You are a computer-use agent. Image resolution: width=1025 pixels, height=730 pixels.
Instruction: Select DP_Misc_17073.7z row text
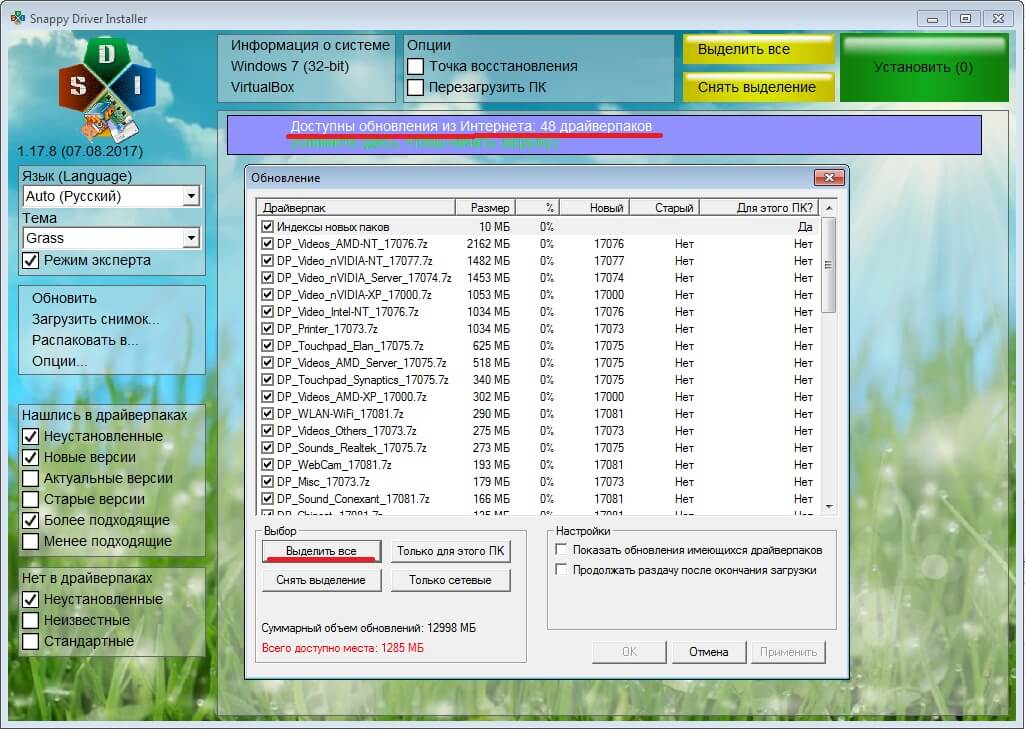[323, 482]
